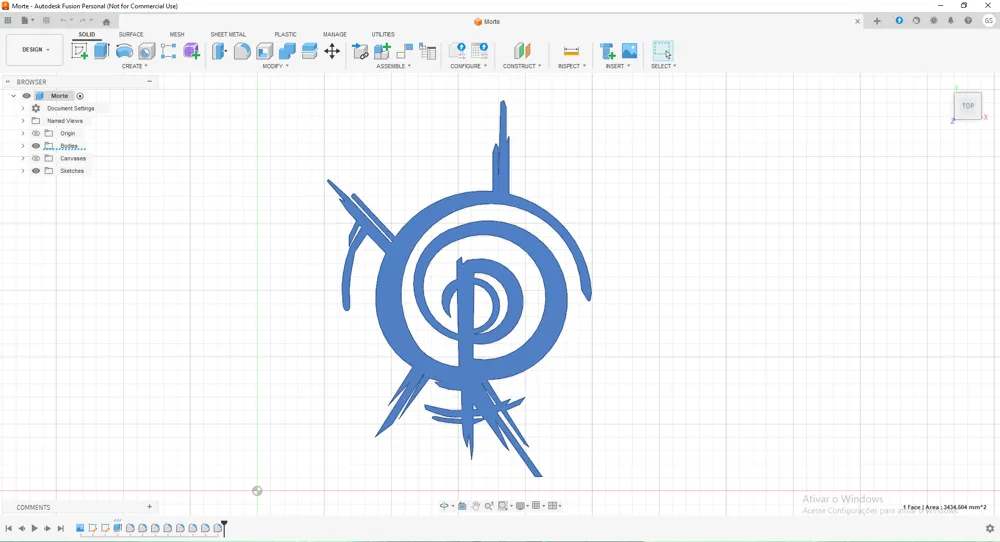The width and height of the screenshot is (1000, 542).
Task: Expand the Bodies folder in the browser
Action: pos(23,146)
